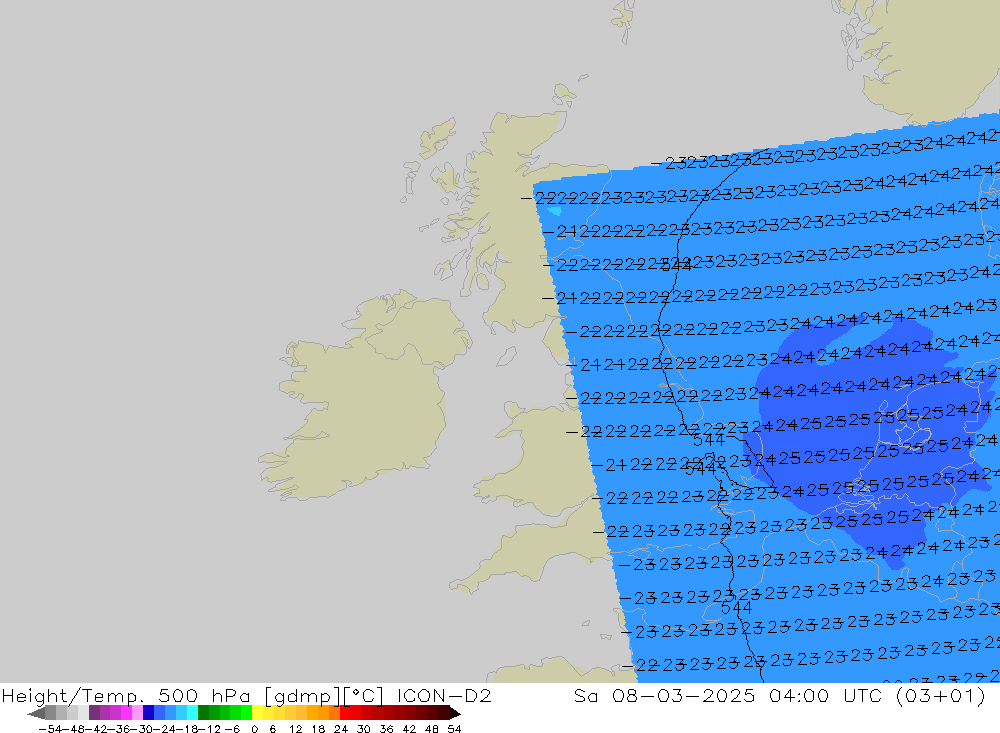Pick the bright red swatch above the 24 label

pos(345,713)
